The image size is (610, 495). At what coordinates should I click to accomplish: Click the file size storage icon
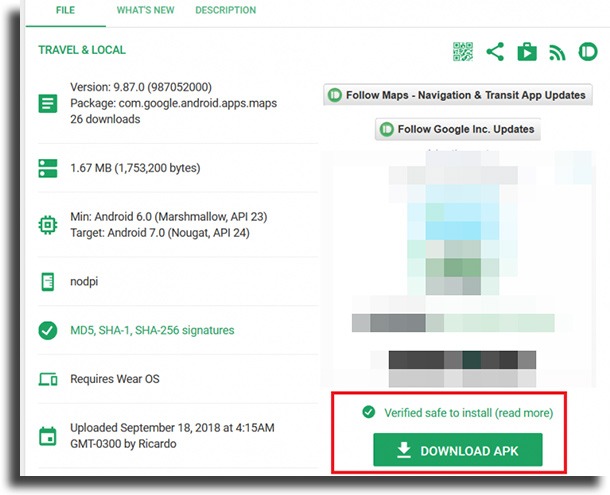pos(48,168)
